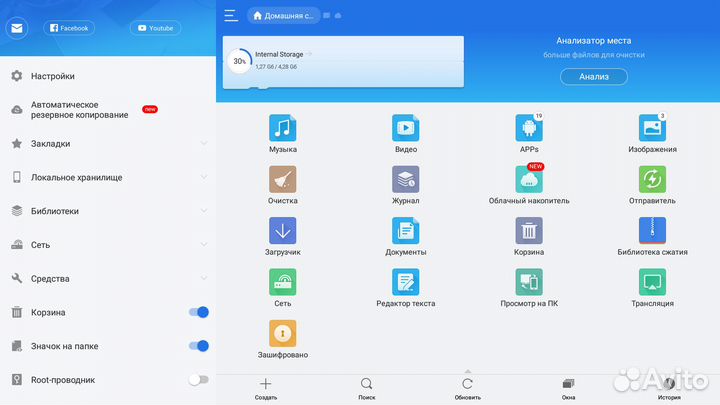Viewport: 720px width, 405px height.
Task: Expand the Закладки section
Action: pos(204,144)
